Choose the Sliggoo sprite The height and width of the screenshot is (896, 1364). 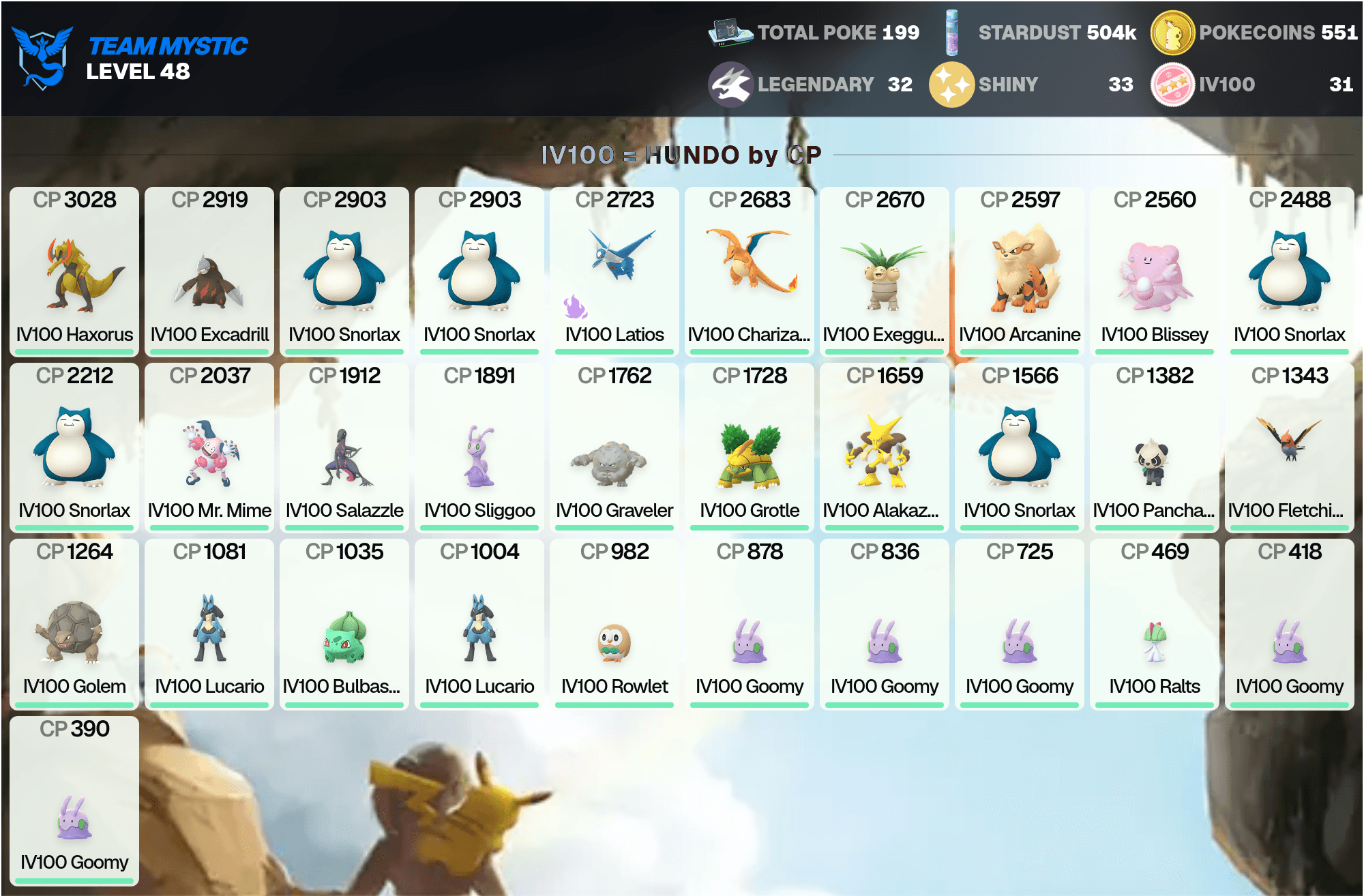(481, 456)
